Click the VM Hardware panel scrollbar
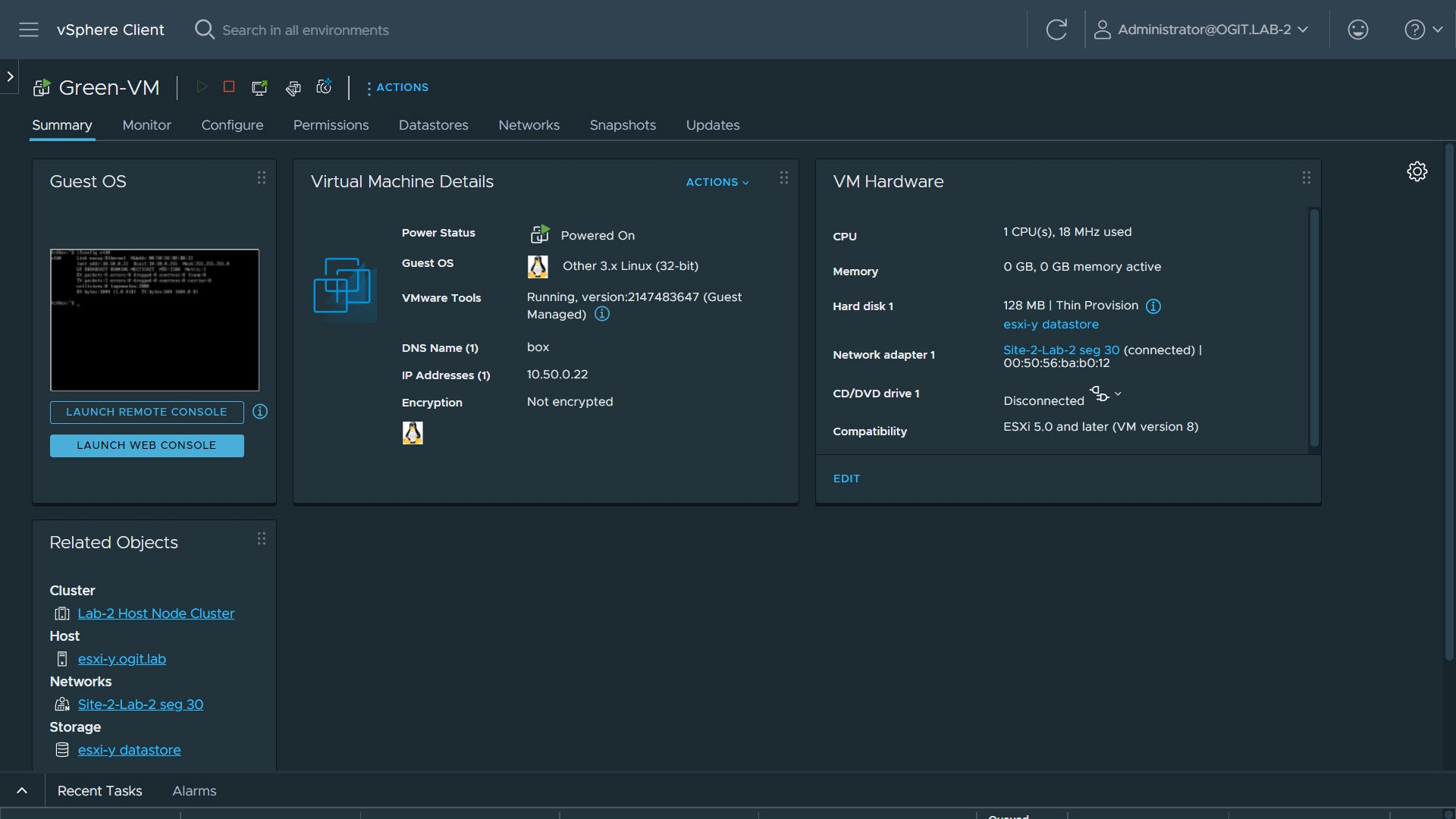Viewport: 1456px width, 819px height. pos(1314,328)
